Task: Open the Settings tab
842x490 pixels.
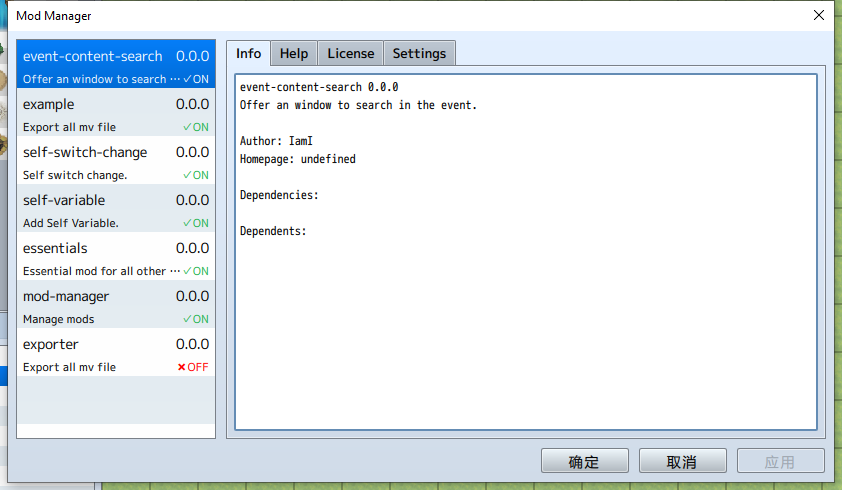Action: click(419, 54)
